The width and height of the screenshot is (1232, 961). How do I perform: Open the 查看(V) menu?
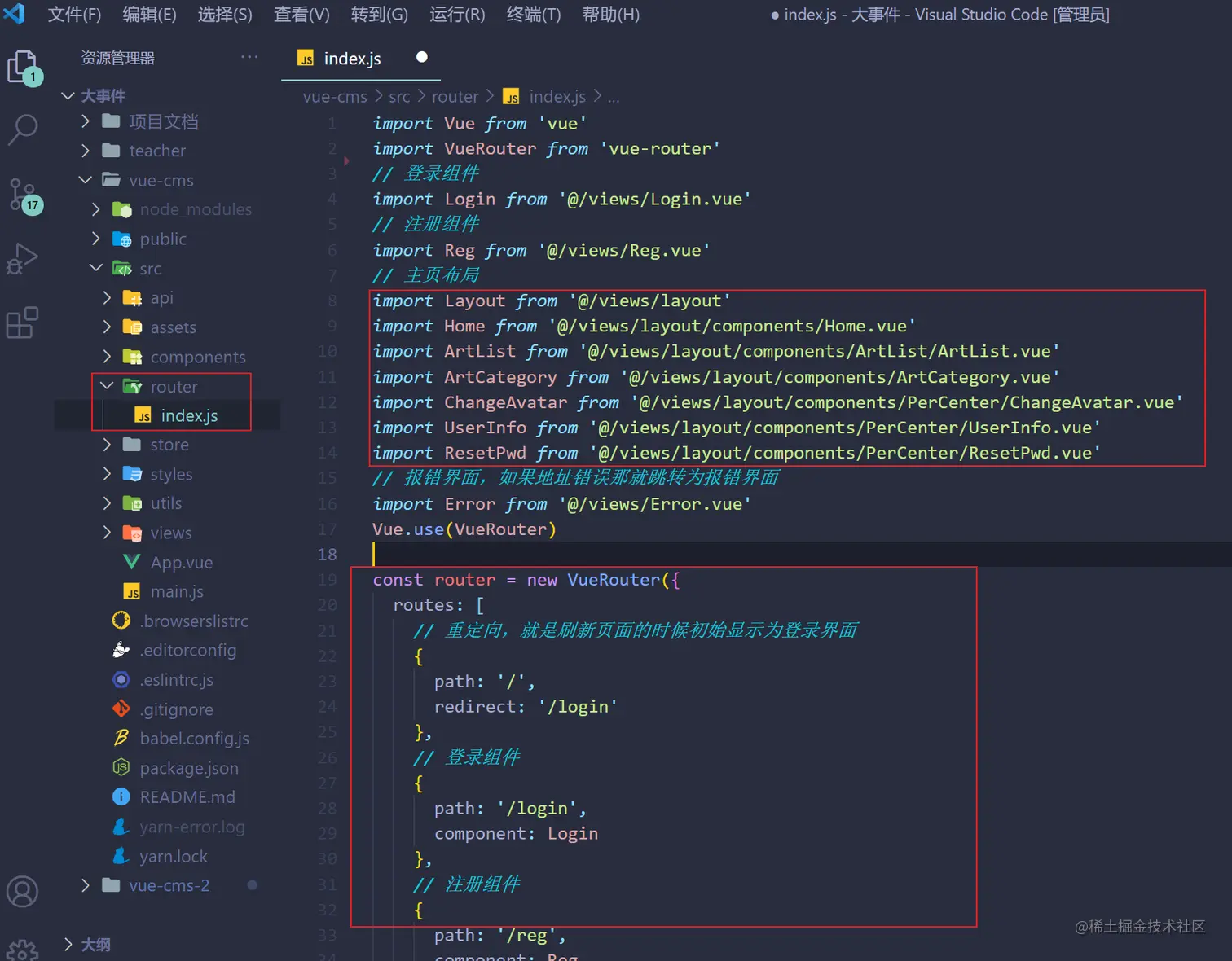pyautogui.click(x=301, y=15)
